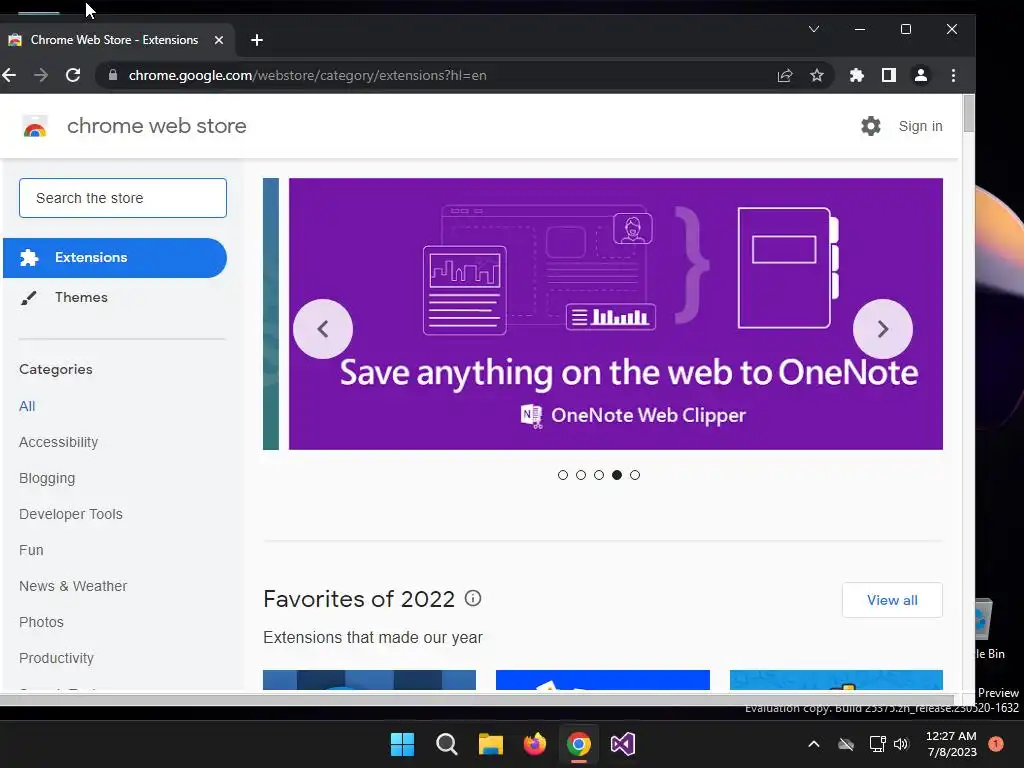Click View all for Favorites of 2022
Image resolution: width=1024 pixels, height=768 pixels.
(892, 600)
